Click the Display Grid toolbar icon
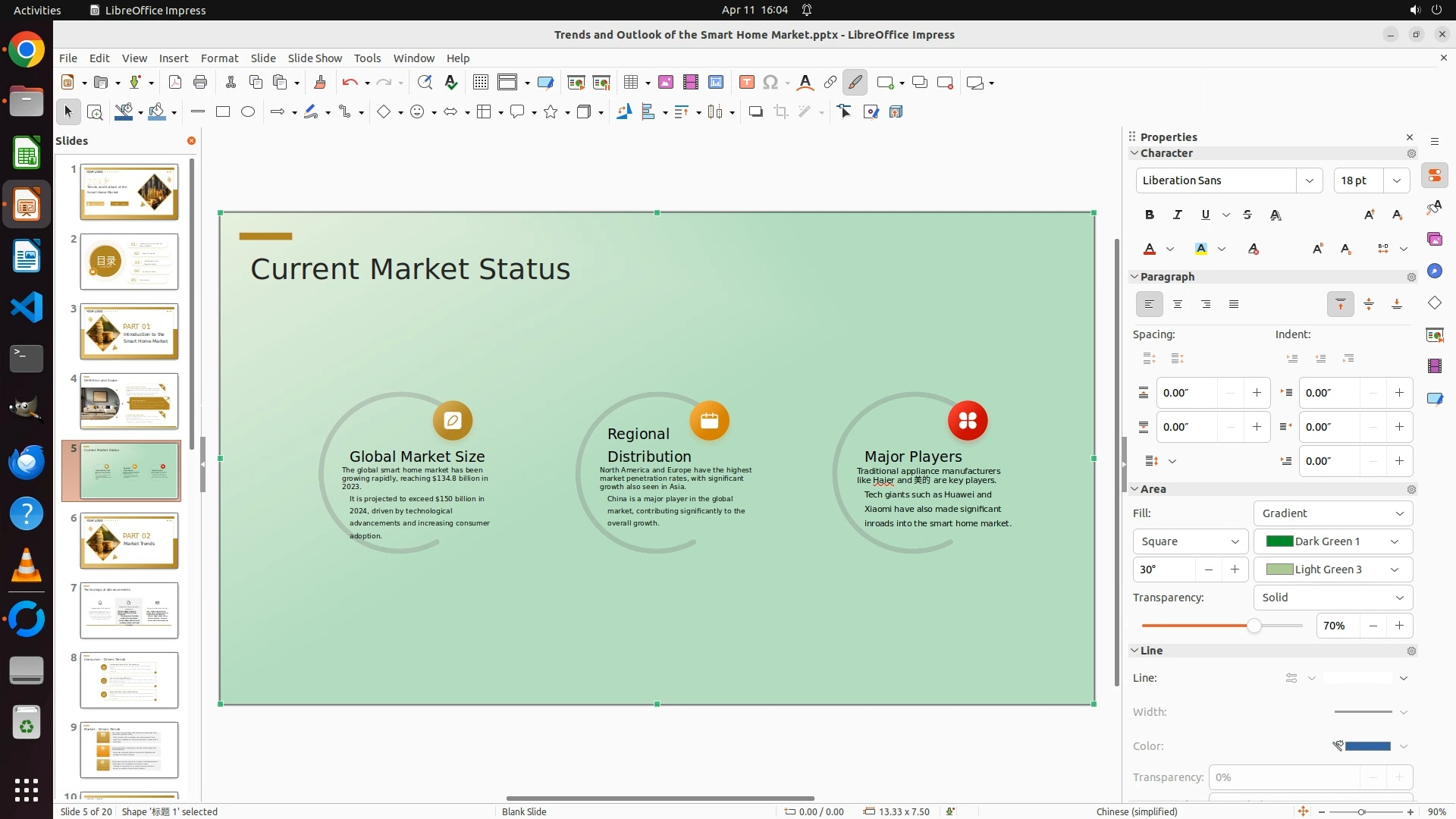This screenshot has width=1456, height=819. [x=480, y=83]
